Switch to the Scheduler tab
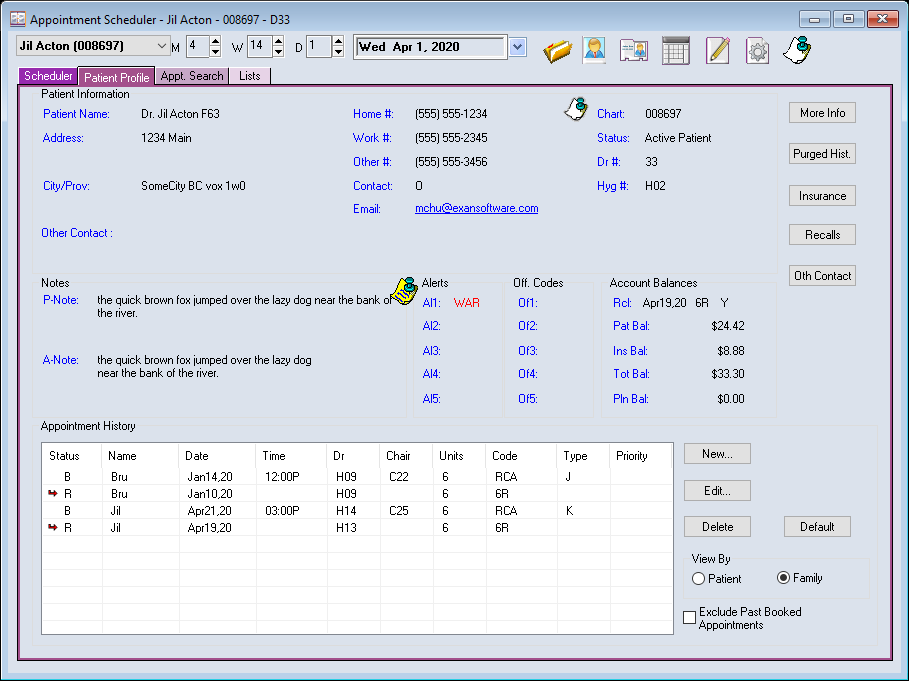Image resolution: width=909 pixels, height=681 pixels. pos(48,76)
